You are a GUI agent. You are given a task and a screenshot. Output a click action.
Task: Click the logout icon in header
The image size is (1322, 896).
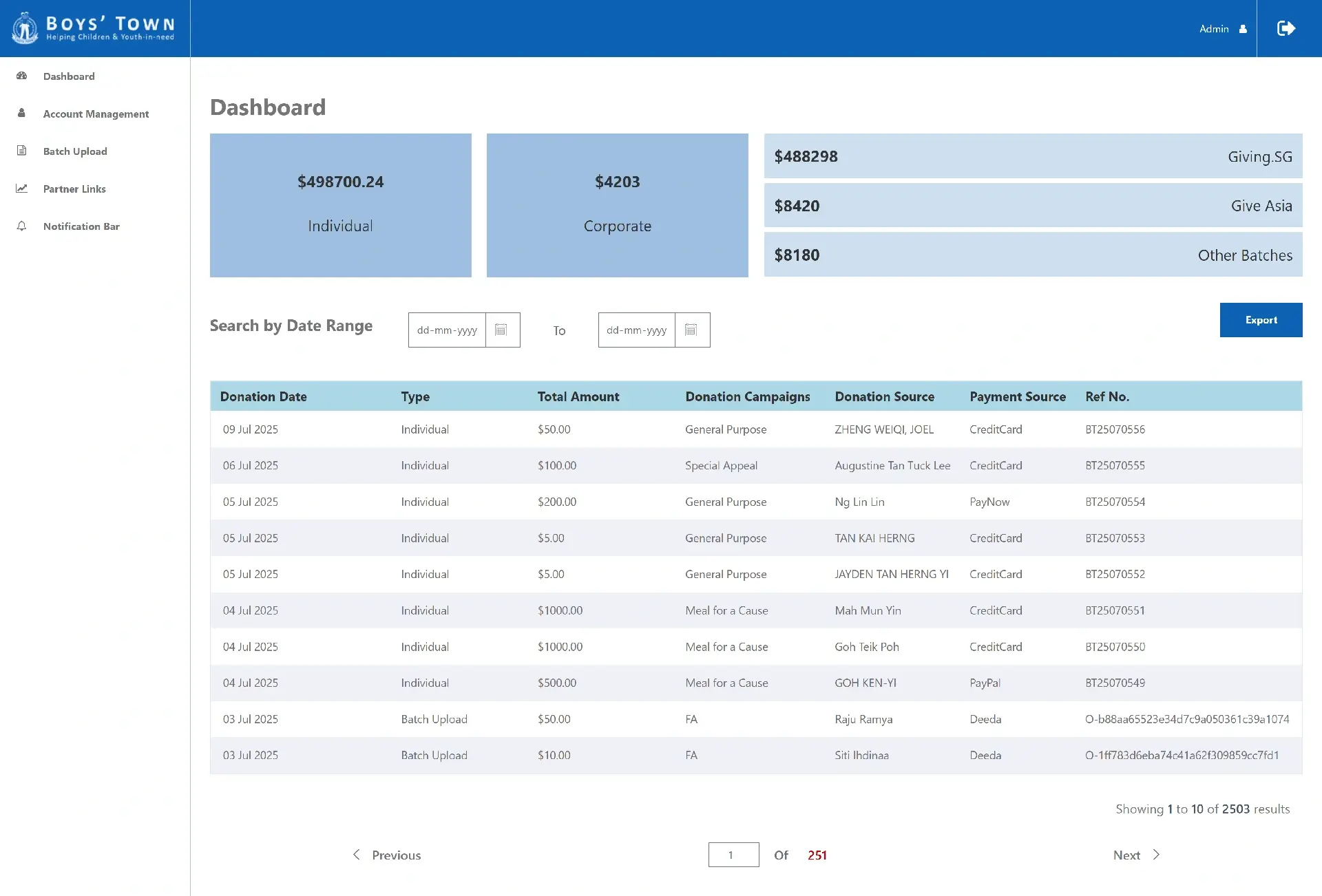pyautogui.click(x=1286, y=28)
